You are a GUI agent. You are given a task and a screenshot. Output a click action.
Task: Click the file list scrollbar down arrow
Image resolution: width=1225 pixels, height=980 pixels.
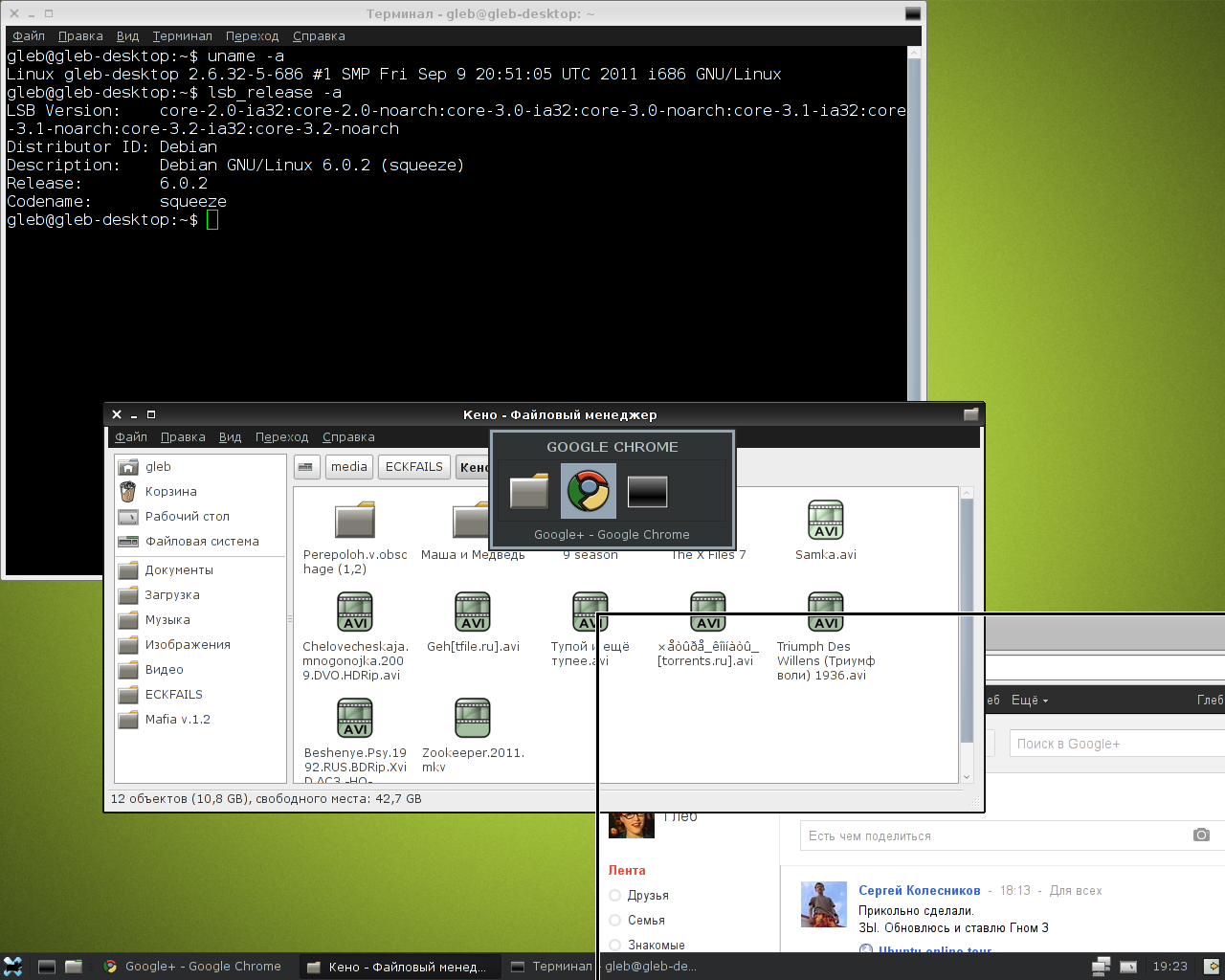pos(967,777)
